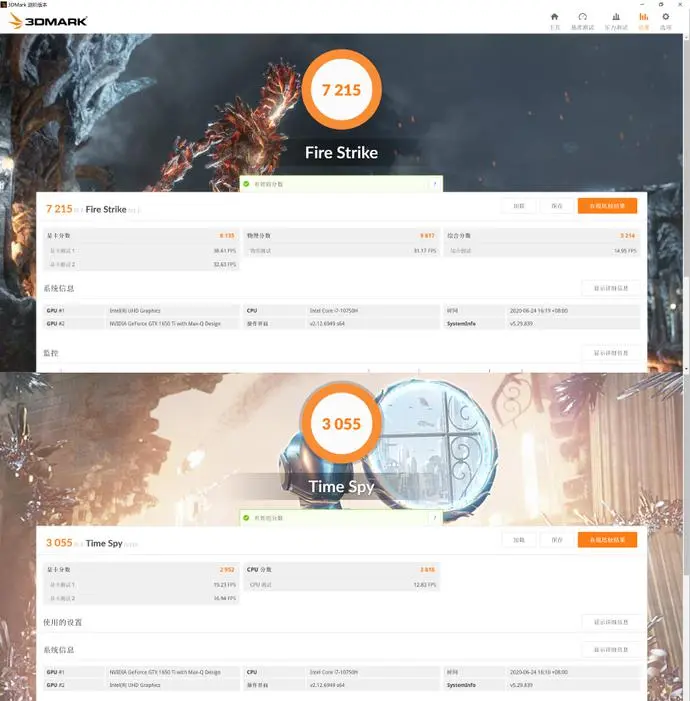Screen dimensions: 690x701
Task: Click the Fire Strike physics score value
Action: (427, 236)
